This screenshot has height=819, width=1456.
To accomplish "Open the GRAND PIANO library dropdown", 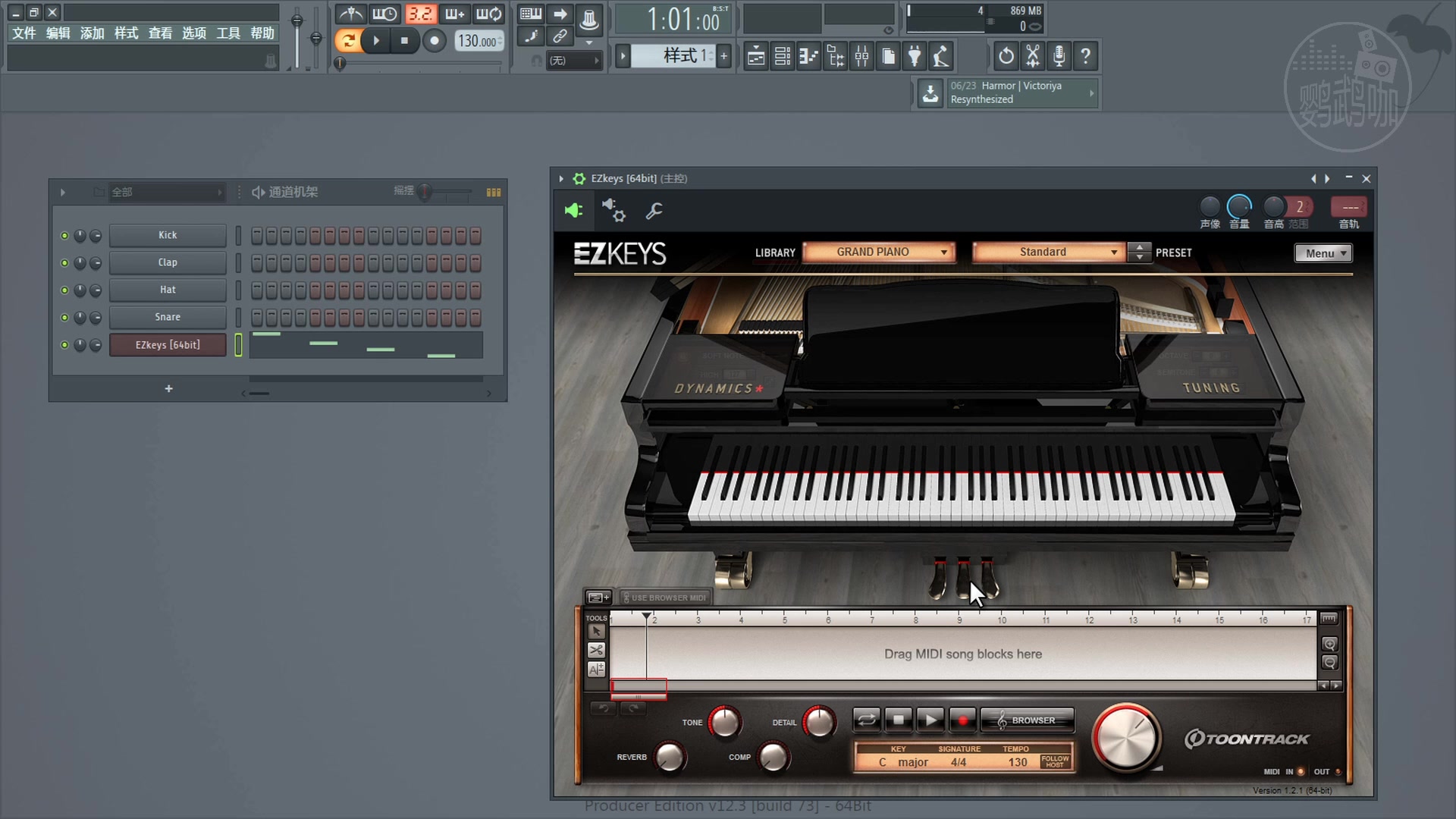I will pos(878,251).
